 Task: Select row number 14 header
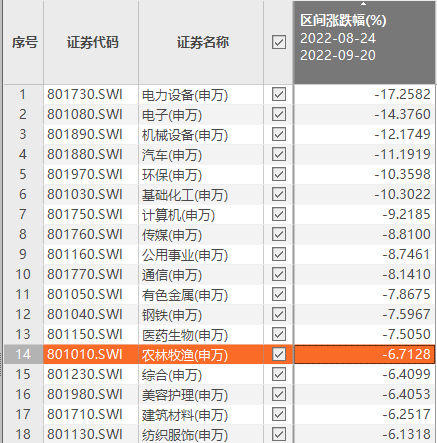pyautogui.click(x=23, y=354)
